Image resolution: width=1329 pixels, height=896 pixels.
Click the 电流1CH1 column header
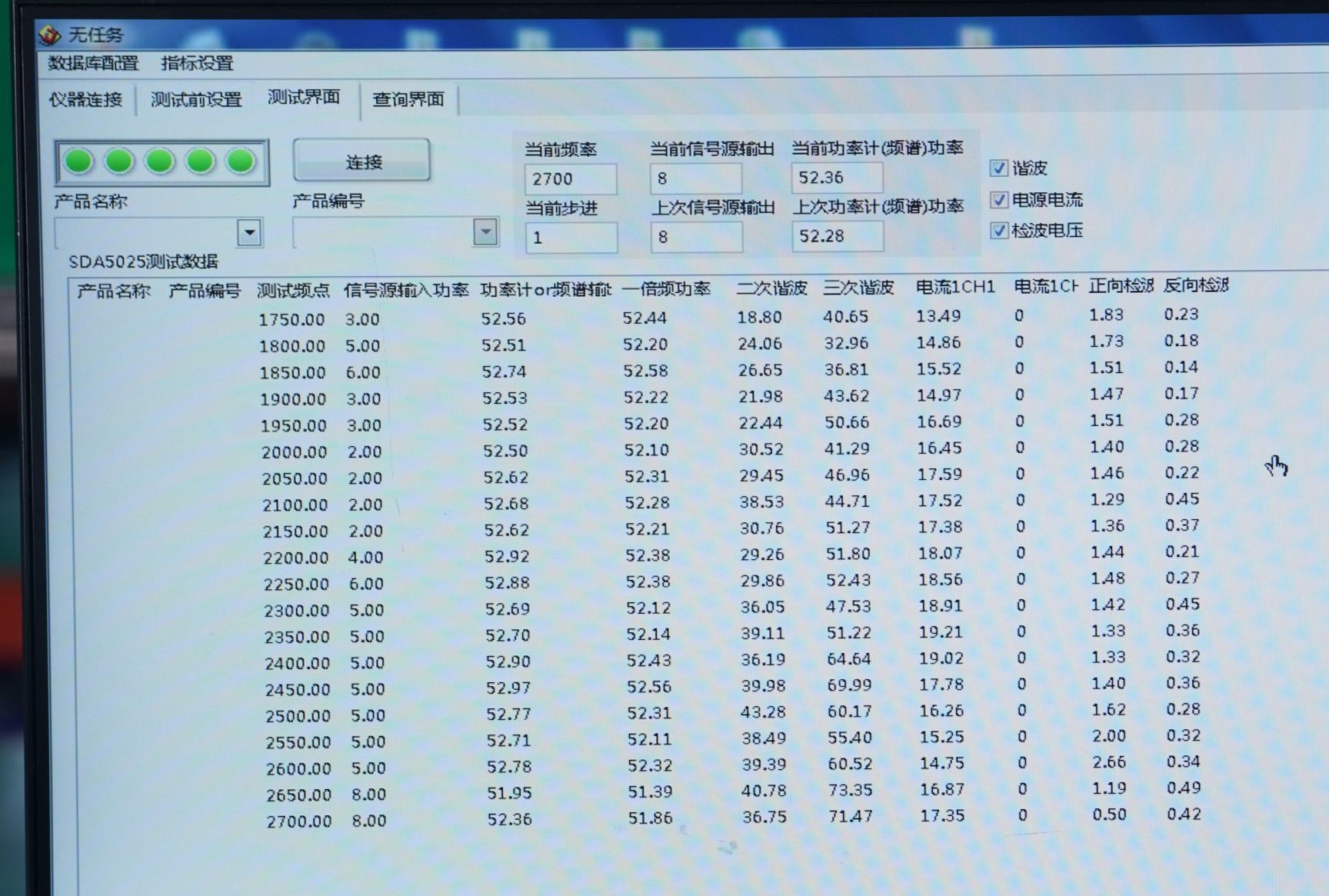tap(955, 287)
